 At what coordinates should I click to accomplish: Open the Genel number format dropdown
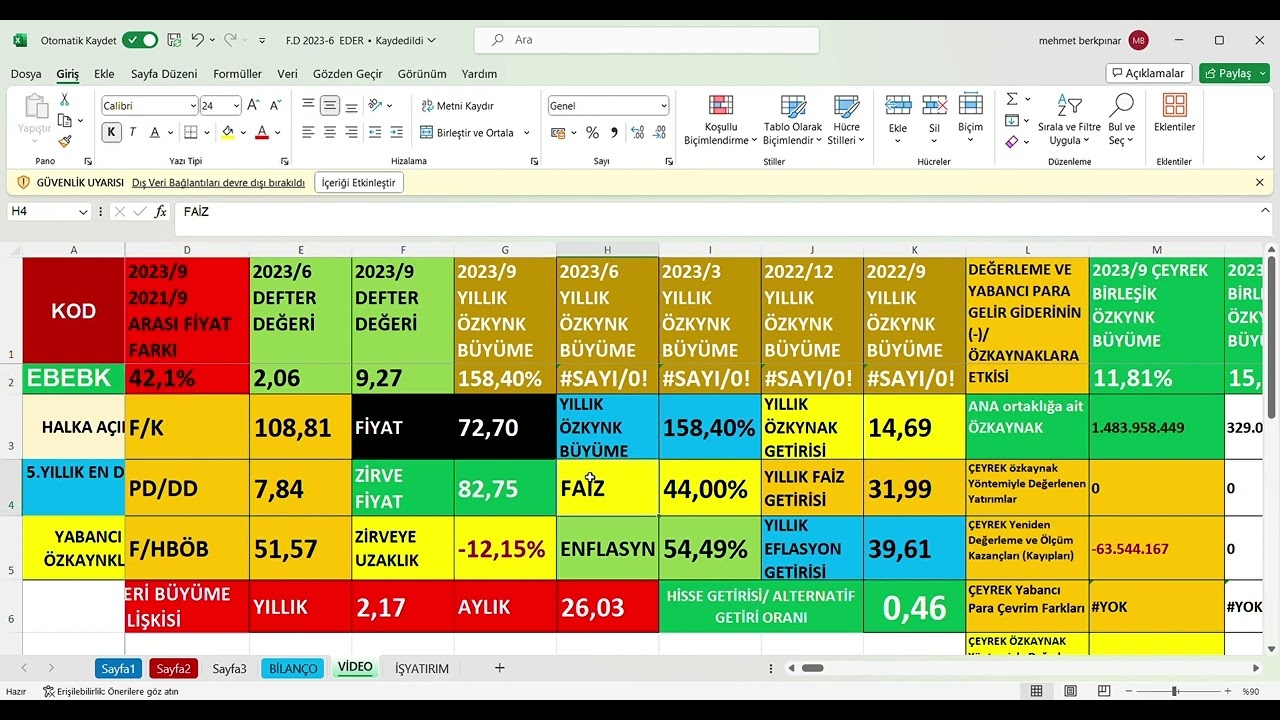point(663,105)
